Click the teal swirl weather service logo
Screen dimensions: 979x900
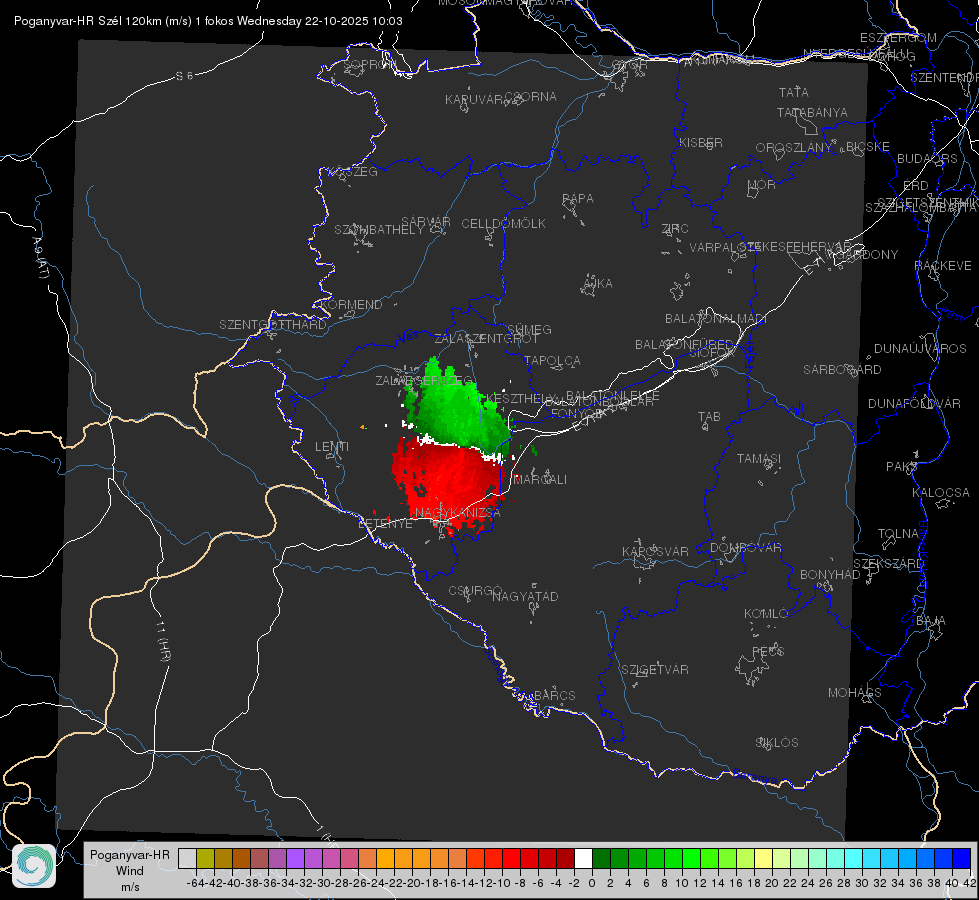pos(34,866)
